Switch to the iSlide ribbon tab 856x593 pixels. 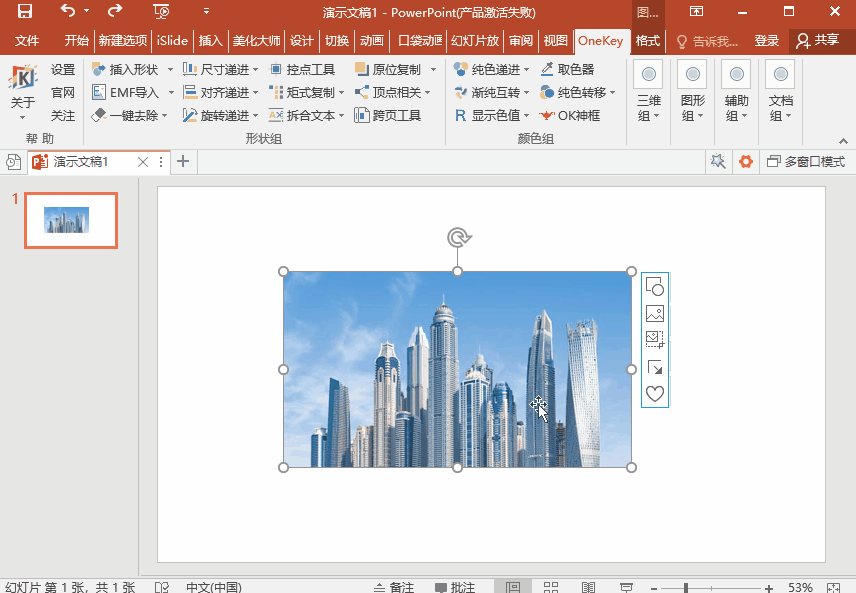click(x=172, y=41)
